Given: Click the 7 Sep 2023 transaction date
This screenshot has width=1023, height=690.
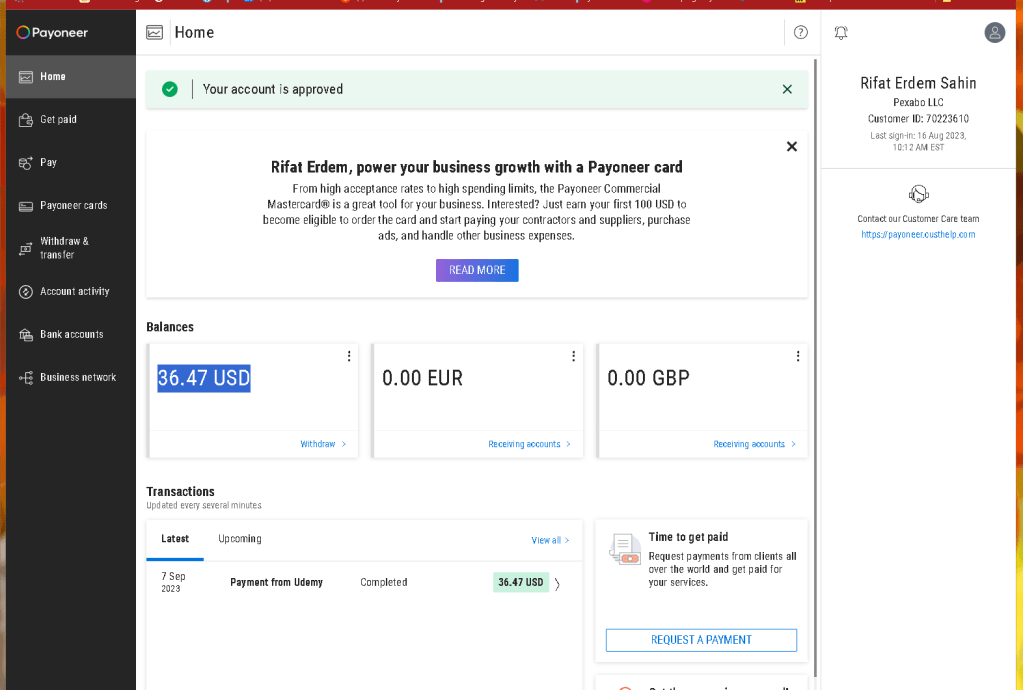Looking at the screenshot, I should pos(174,582).
